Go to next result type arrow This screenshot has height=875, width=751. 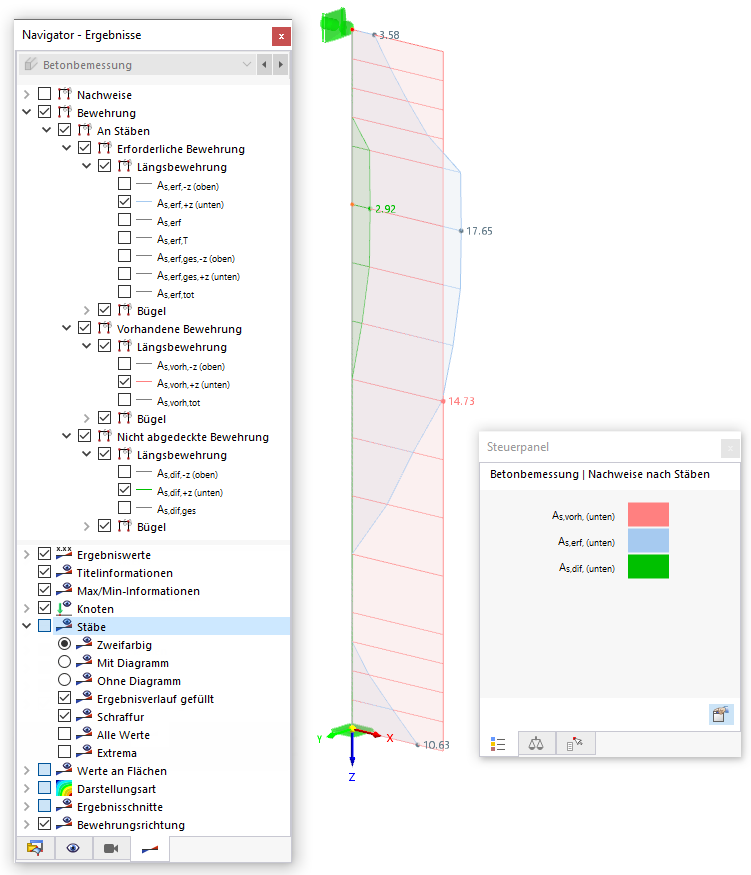(281, 65)
